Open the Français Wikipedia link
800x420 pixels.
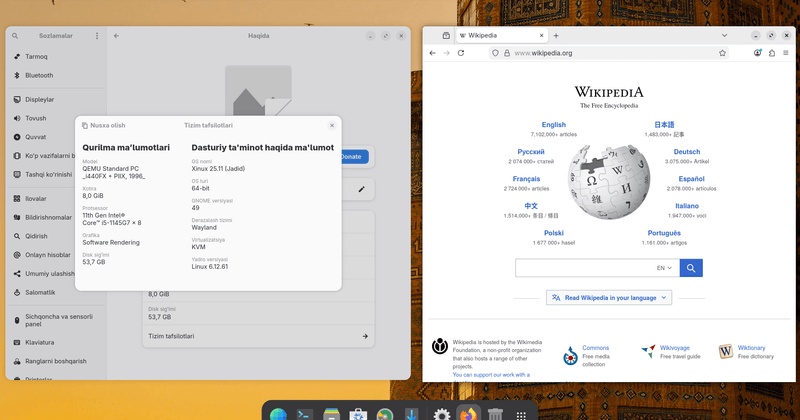click(x=526, y=179)
